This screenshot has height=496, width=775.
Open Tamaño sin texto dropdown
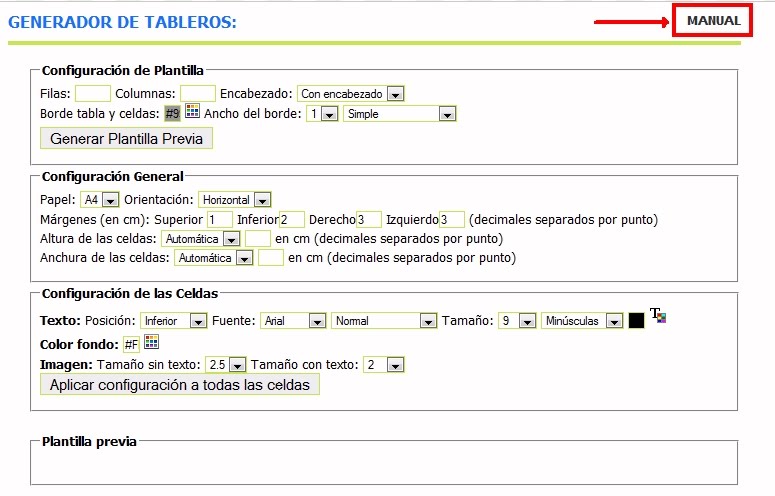tap(225, 365)
